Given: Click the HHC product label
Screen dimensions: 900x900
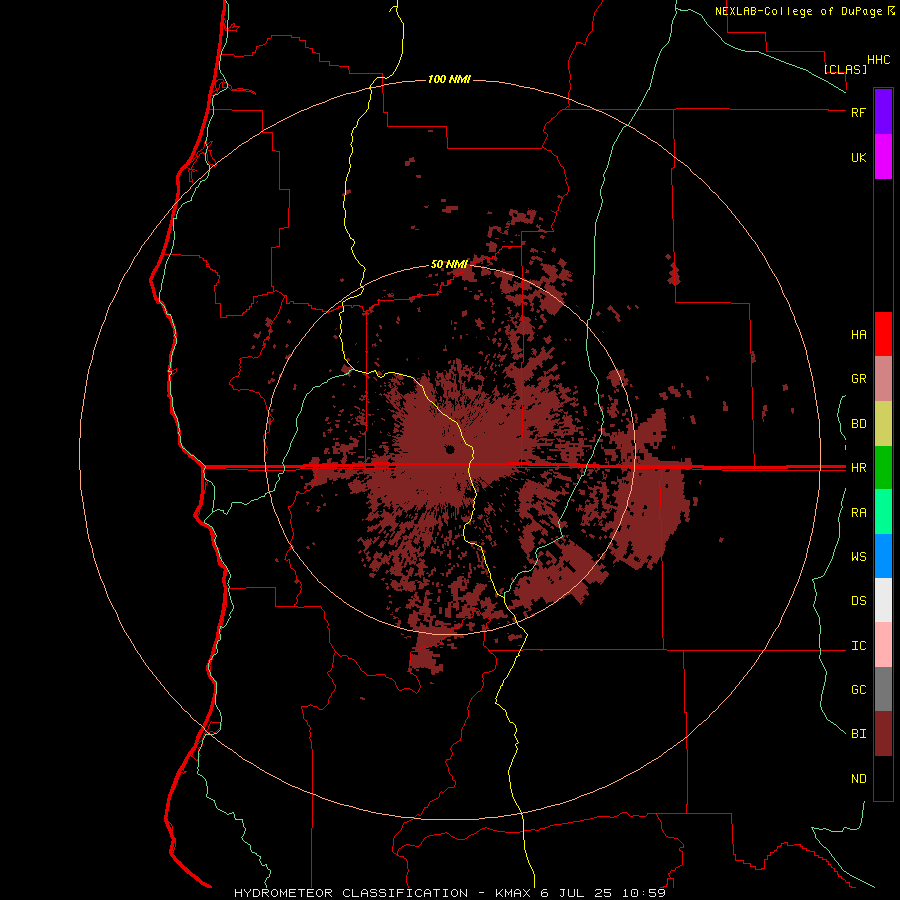Looking at the screenshot, I should (x=879, y=60).
